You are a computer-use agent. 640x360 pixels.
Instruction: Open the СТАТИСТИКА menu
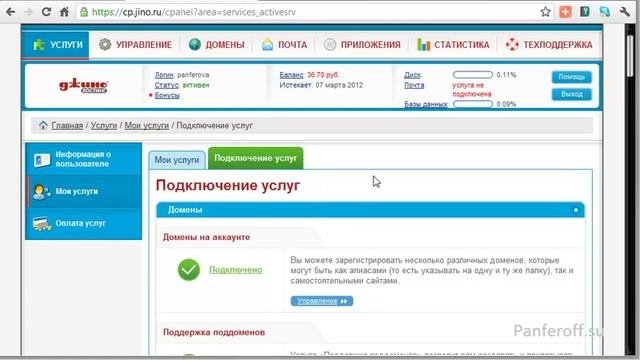pyautogui.click(x=453, y=44)
